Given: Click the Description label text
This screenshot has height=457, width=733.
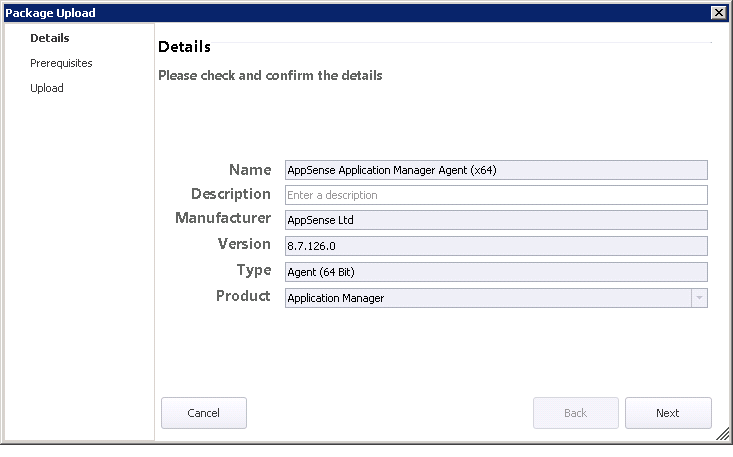Looking at the screenshot, I should (x=231, y=194).
